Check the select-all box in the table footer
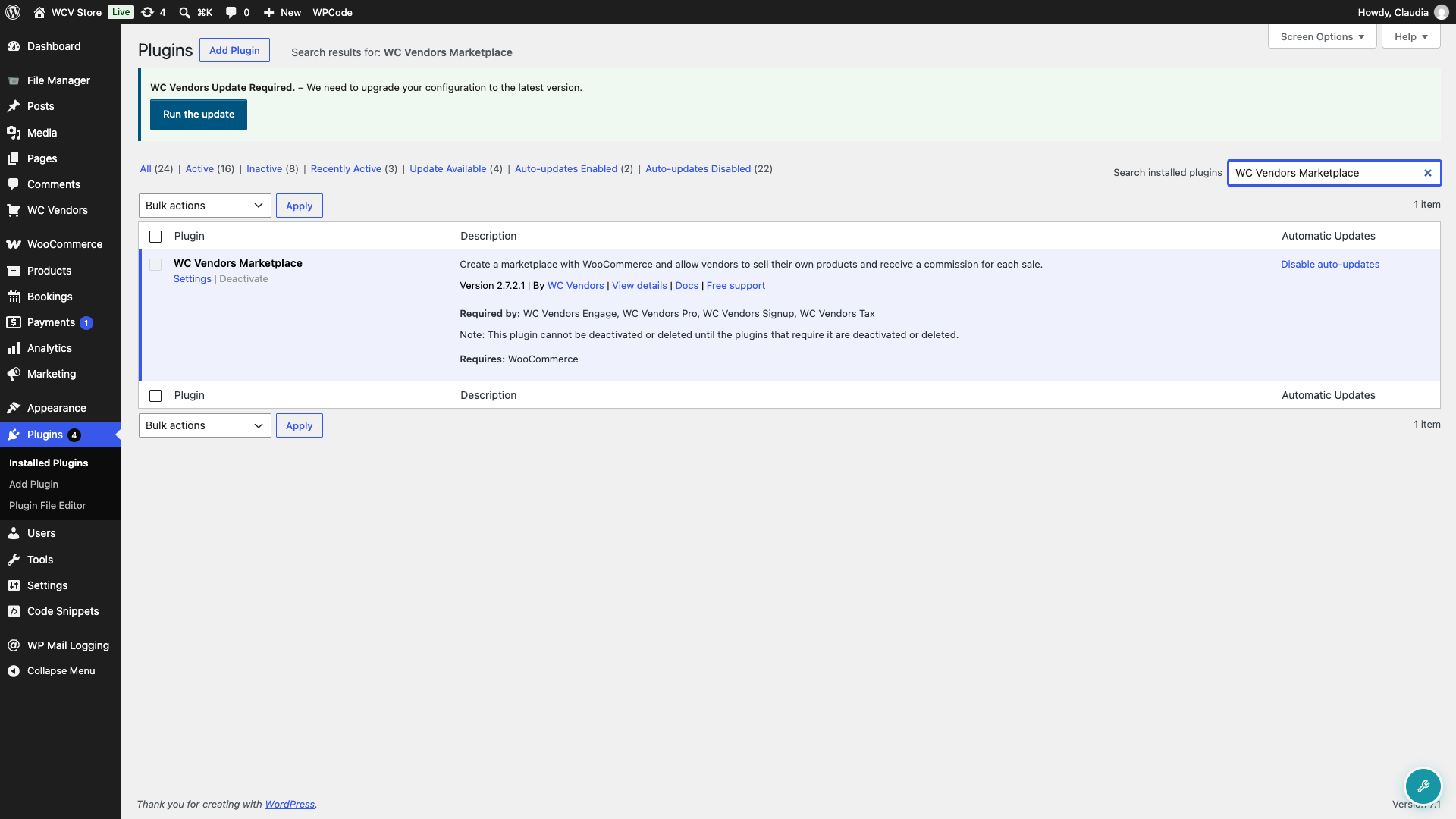This screenshot has height=819, width=1456. [155, 396]
